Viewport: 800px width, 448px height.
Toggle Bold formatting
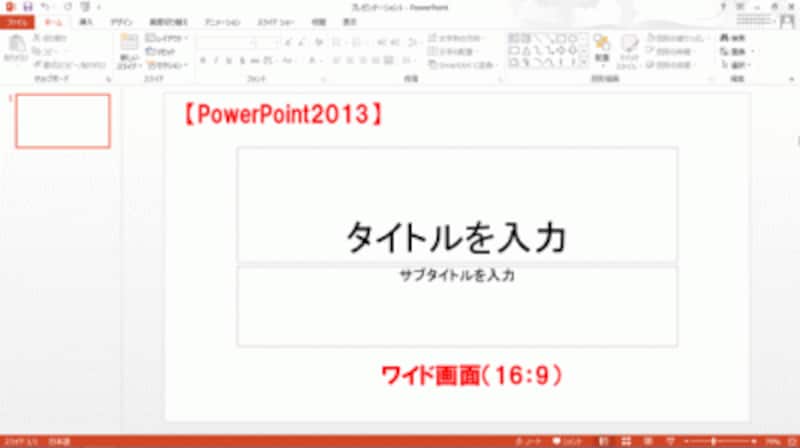click(x=203, y=61)
